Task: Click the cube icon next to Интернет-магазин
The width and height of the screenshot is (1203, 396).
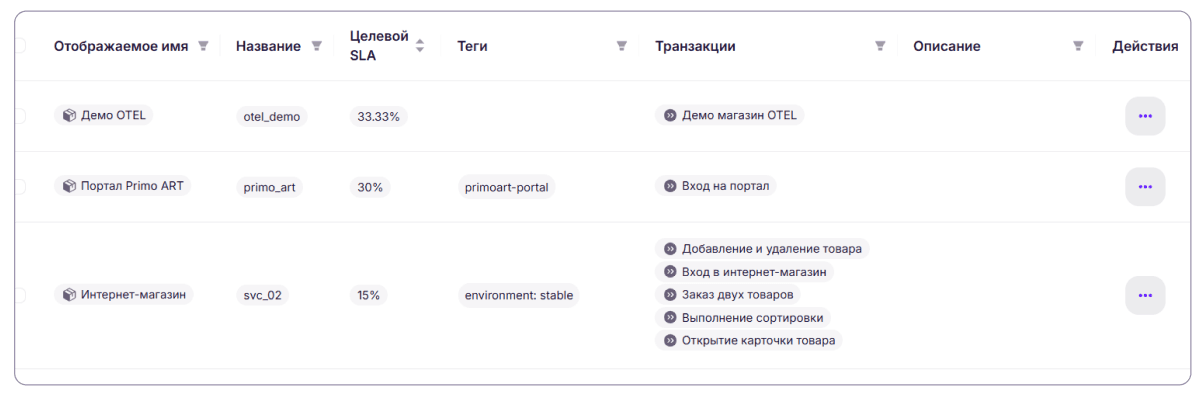Action: (x=69, y=295)
